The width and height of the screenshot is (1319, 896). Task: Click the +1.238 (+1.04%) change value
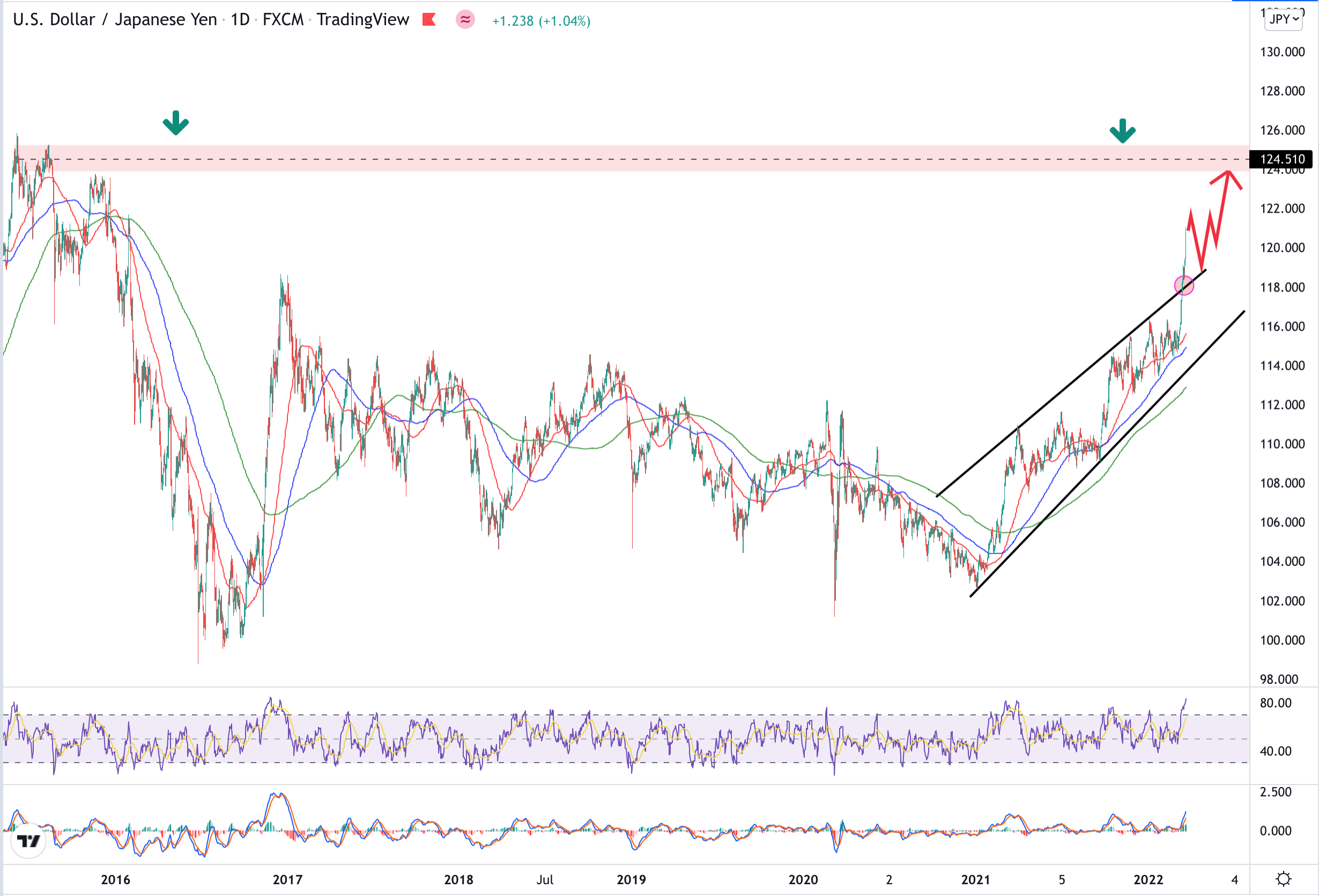click(x=541, y=21)
